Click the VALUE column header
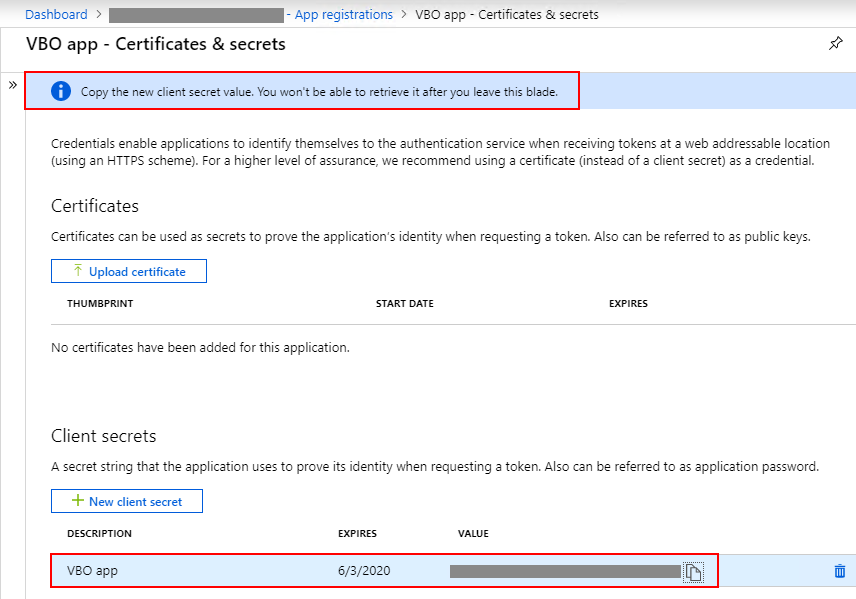 tap(473, 533)
